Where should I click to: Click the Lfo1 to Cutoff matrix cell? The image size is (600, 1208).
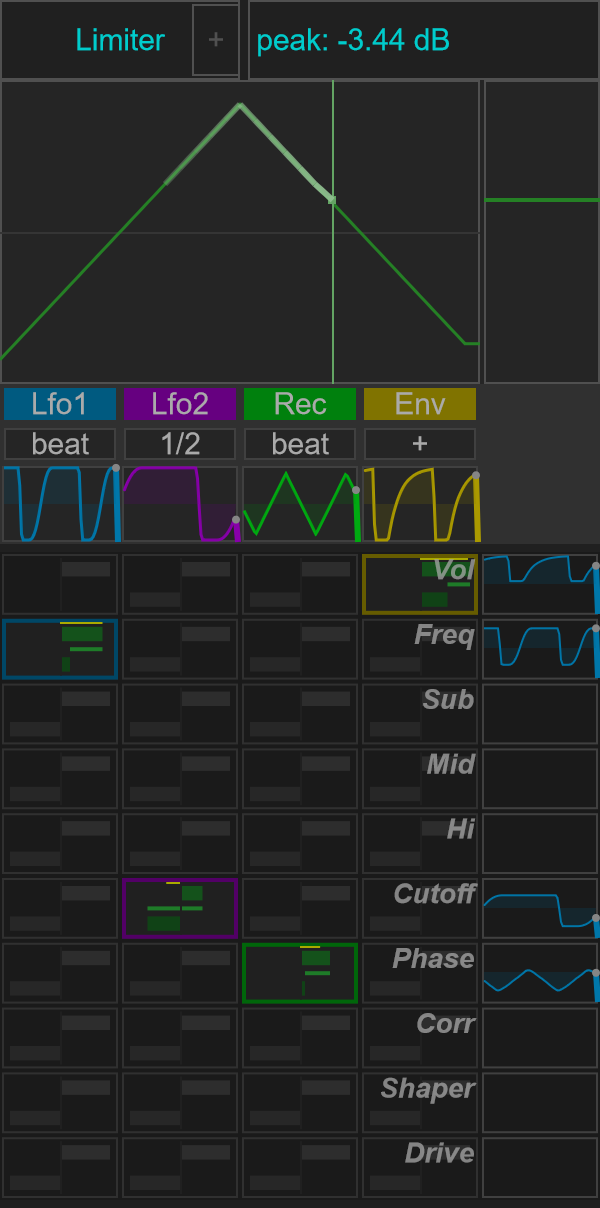60,908
